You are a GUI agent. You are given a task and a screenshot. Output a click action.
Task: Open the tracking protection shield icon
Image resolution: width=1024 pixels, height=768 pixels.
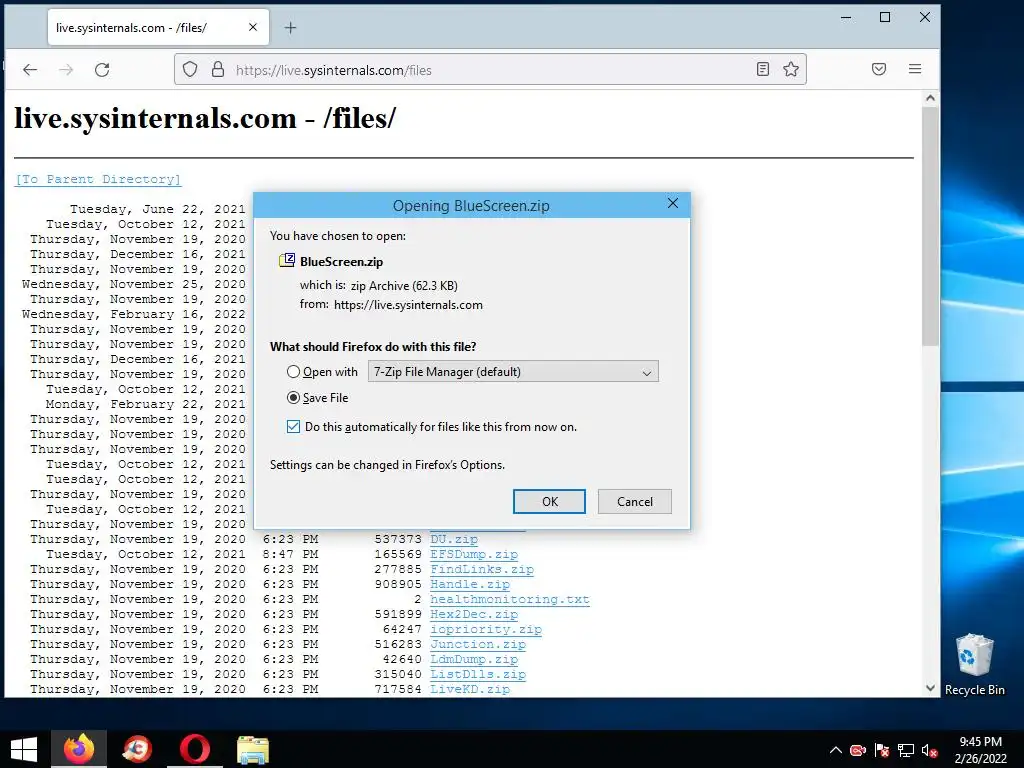[190, 69]
